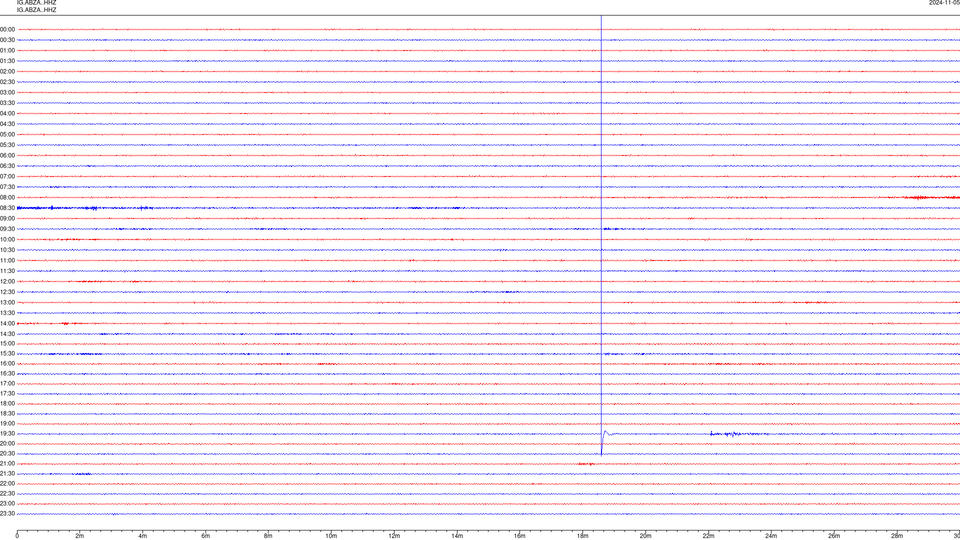The width and height of the screenshot is (960, 540).
Task: Pick the 05:30 time label
Action: point(7,145)
